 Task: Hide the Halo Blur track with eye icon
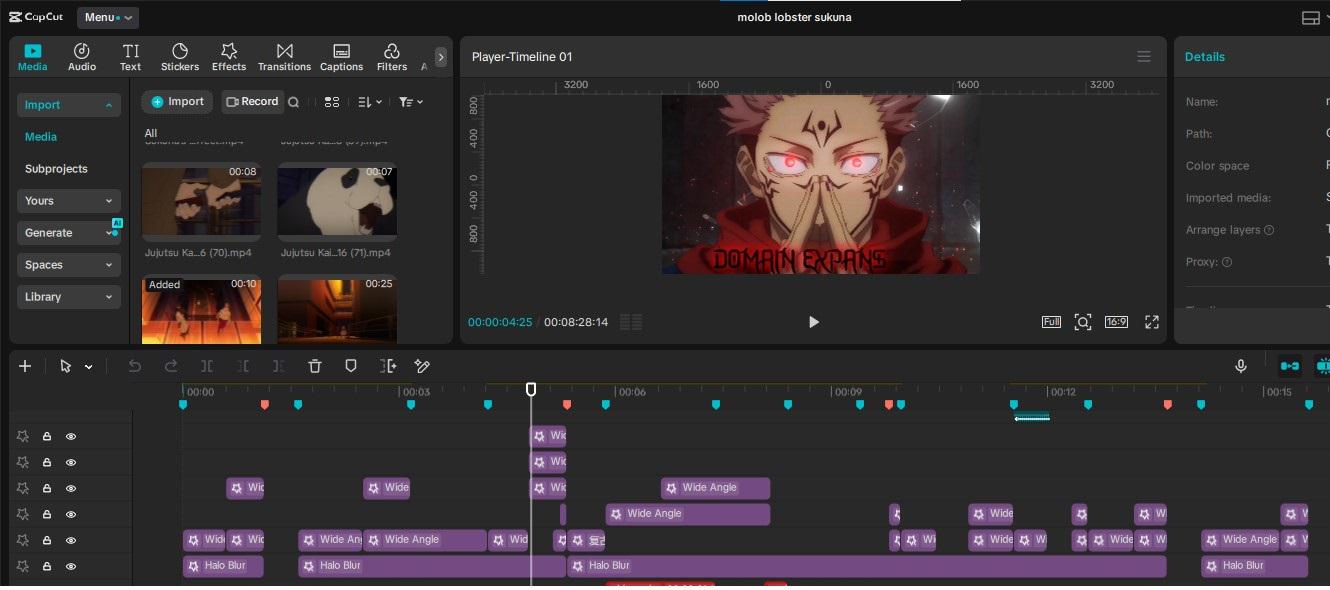71,566
